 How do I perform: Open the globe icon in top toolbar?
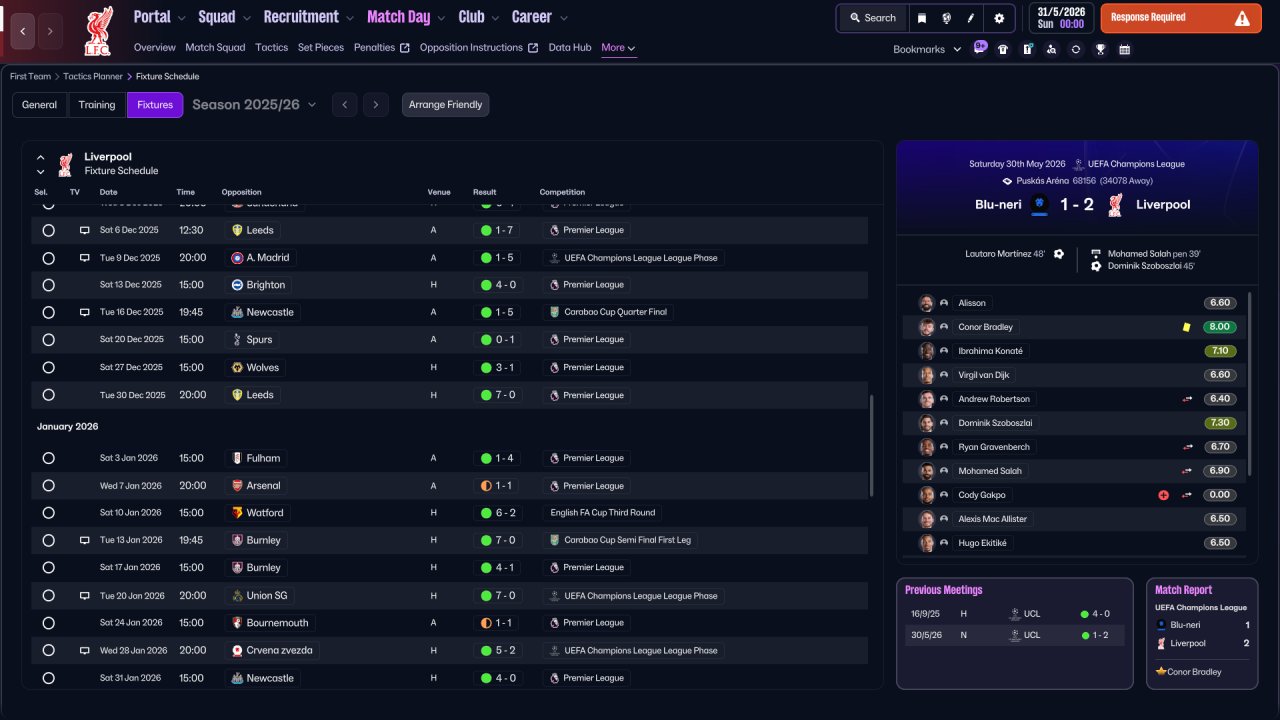[x=946, y=18]
